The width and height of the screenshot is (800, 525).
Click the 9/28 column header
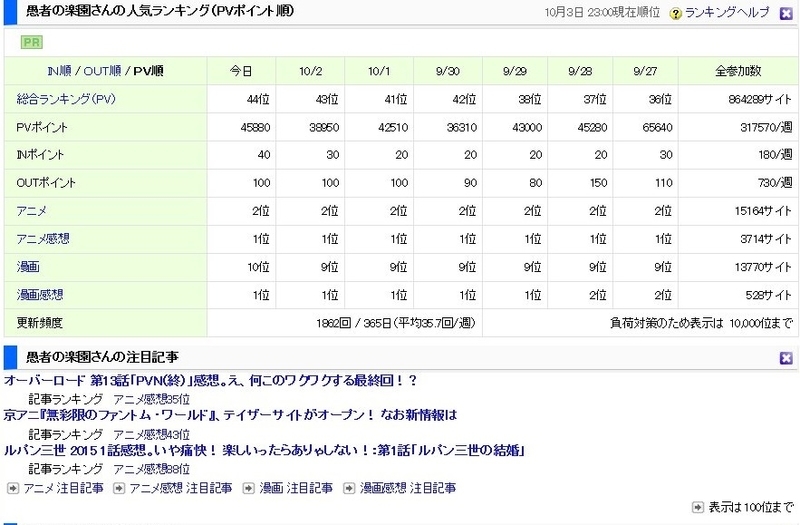point(580,71)
